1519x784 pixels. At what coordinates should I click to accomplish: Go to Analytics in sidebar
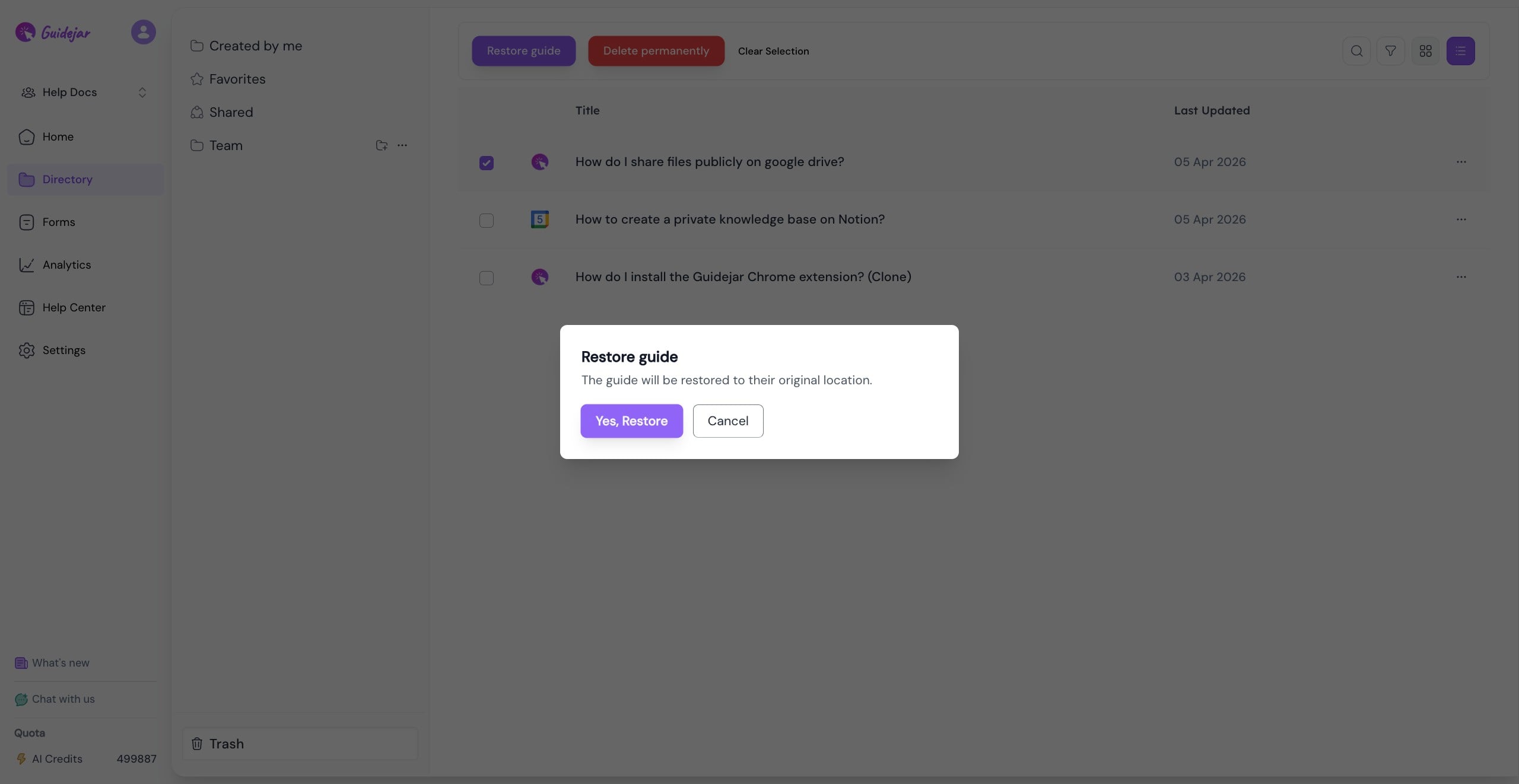point(66,265)
